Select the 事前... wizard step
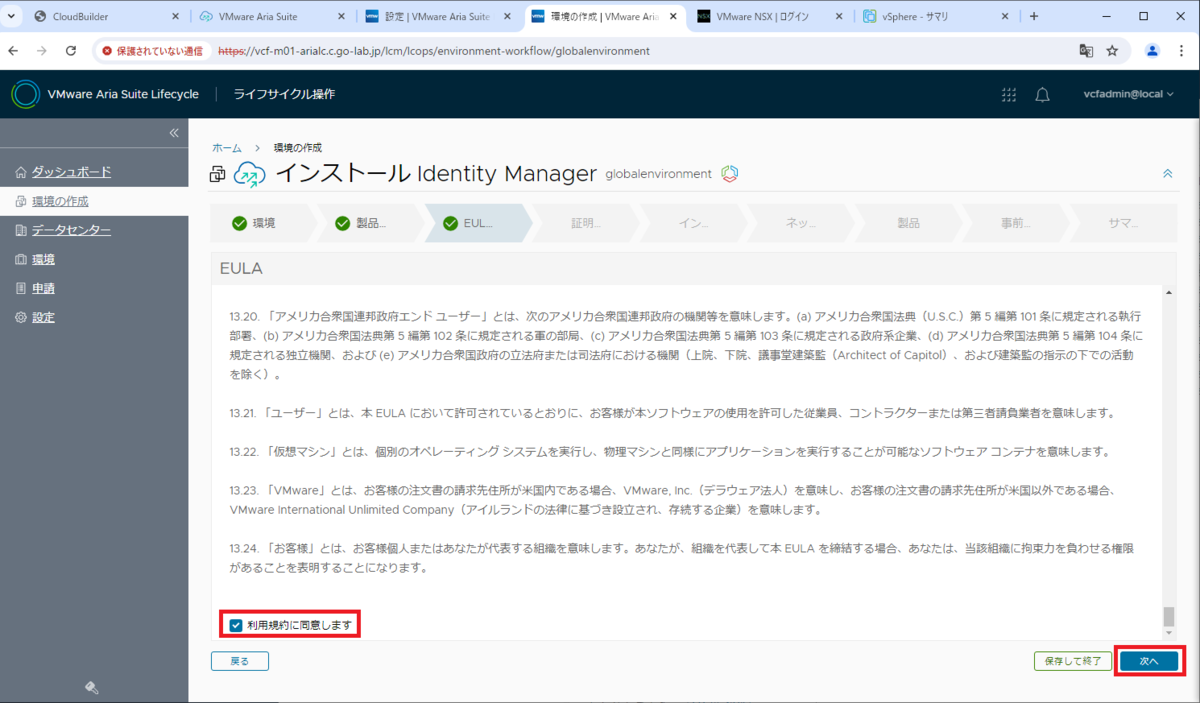Viewport: 1200px width, 703px height. click(x=1015, y=223)
